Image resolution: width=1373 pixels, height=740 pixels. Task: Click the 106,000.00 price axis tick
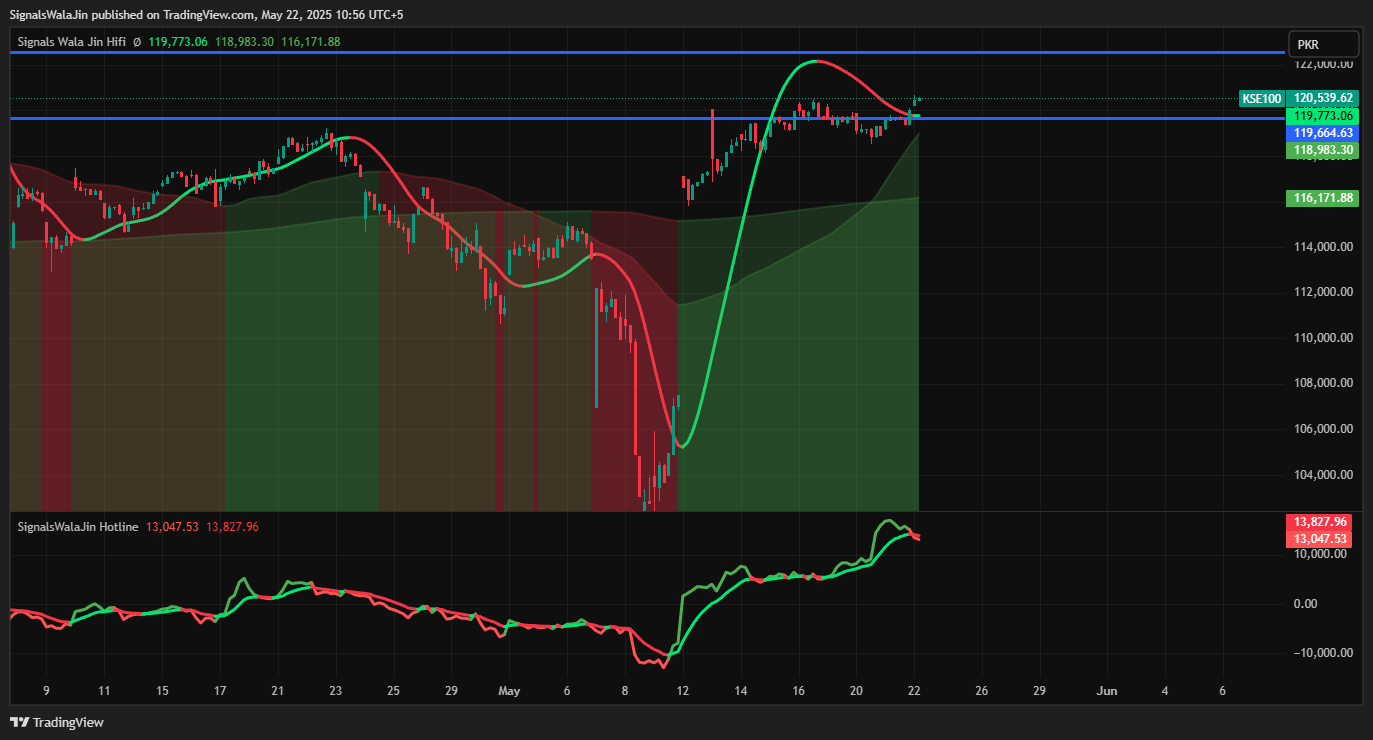[1323, 429]
